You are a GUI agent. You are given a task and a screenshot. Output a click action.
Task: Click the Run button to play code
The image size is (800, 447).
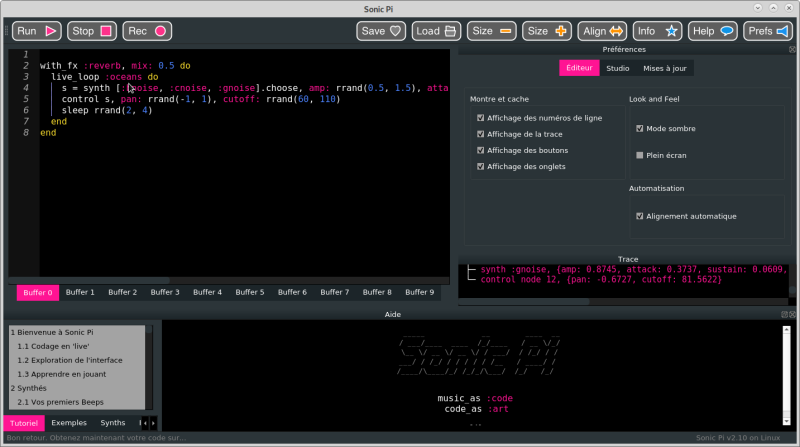pos(37,31)
